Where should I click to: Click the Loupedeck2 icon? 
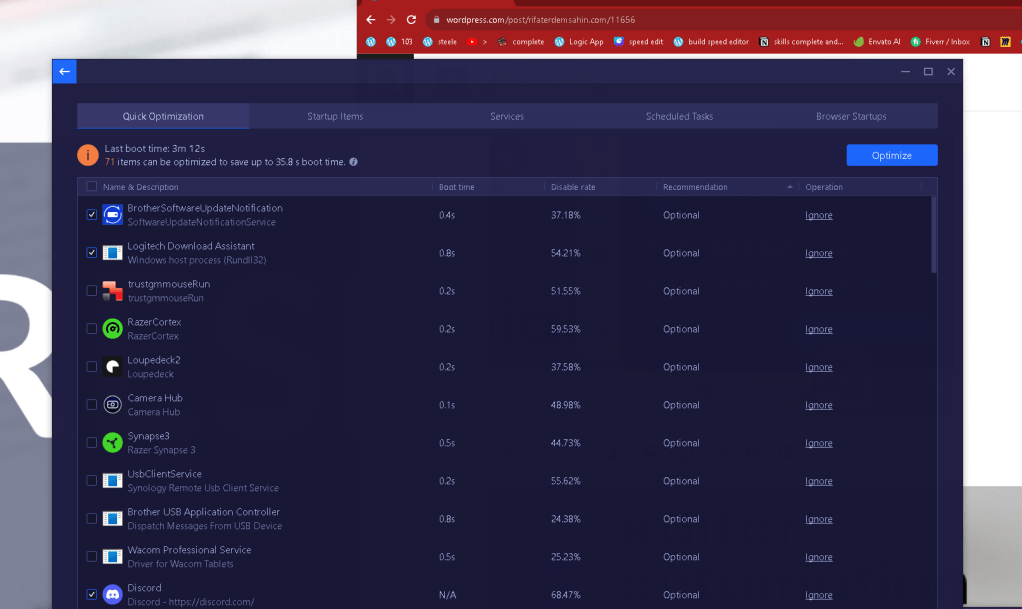112,366
